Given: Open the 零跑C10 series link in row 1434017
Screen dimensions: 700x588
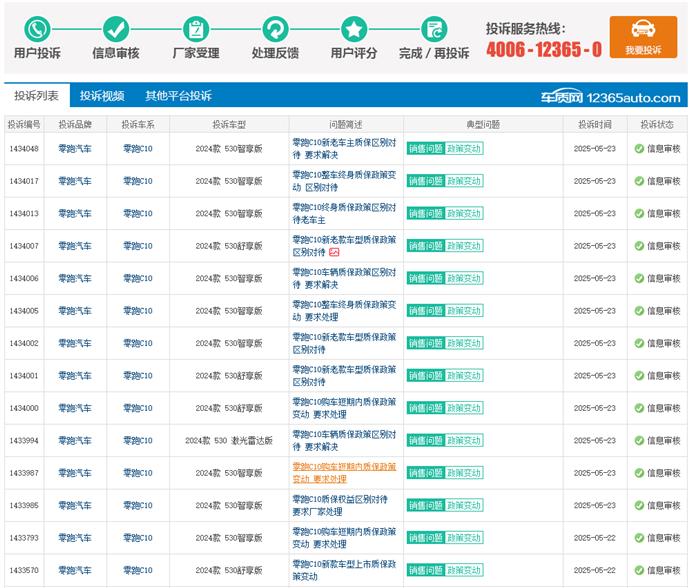Looking at the screenshot, I should click(138, 181).
